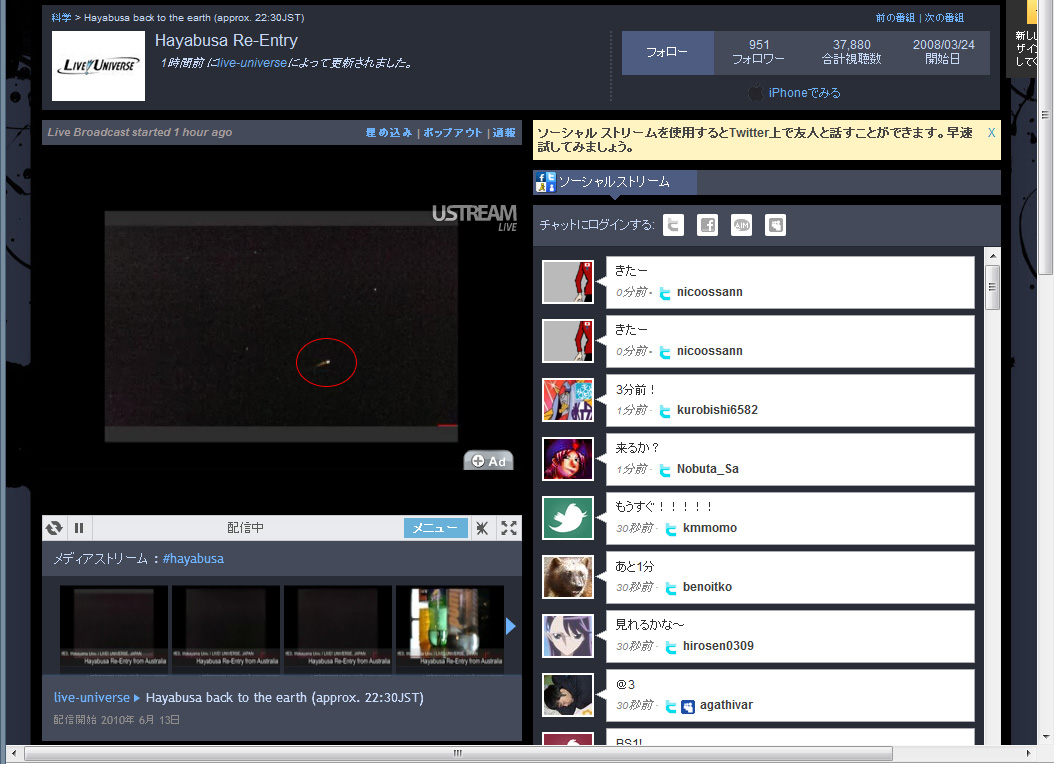Close the yellow Social Stream notice

pos(991,132)
